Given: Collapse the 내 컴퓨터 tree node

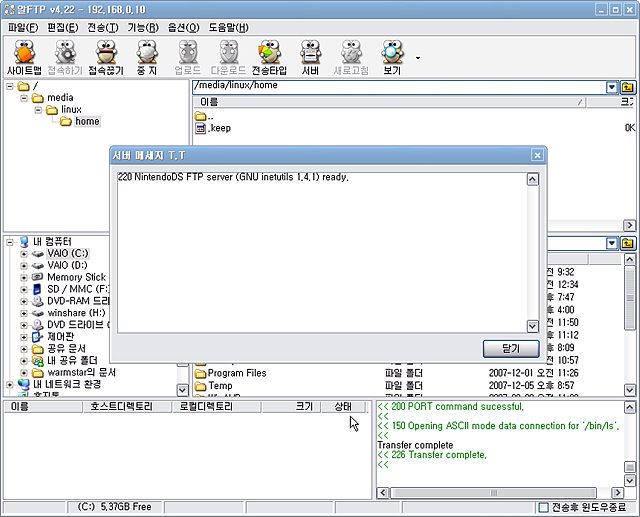Looking at the screenshot, I should 10,242.
